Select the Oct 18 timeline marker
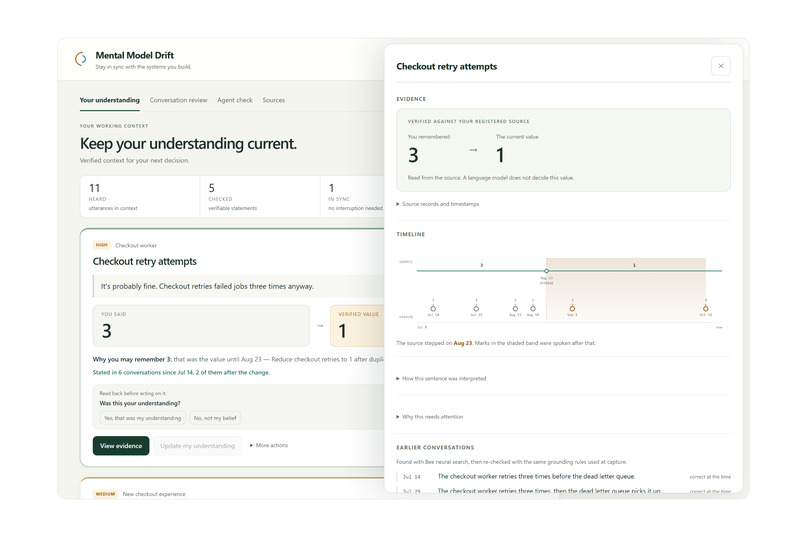The width and height of the screenshot is (806, 537). [x=706, y=308]
